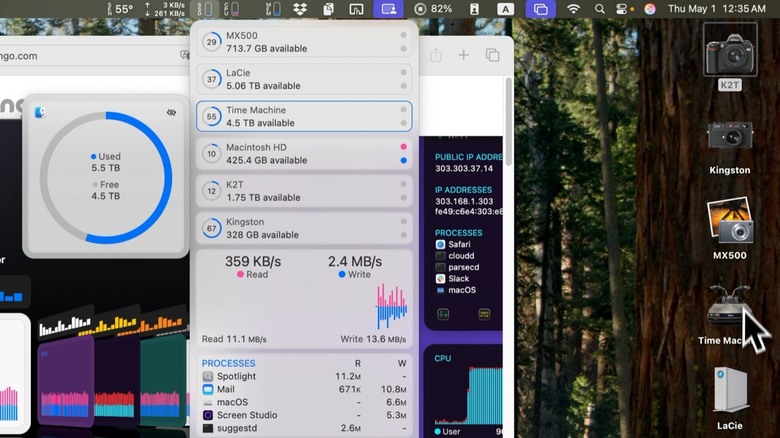This screenshot has height=438, width=780.
Task: Select the suggestd process row
Action: pyautogui.click(x=304, y=428)
